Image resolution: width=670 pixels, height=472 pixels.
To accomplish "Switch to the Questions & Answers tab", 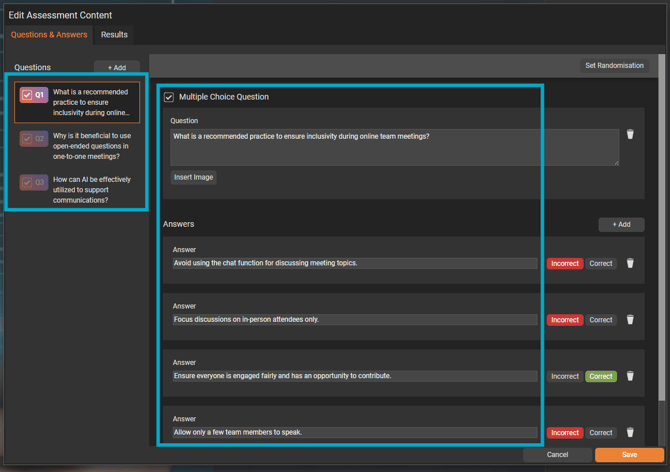I will (49, 35).
